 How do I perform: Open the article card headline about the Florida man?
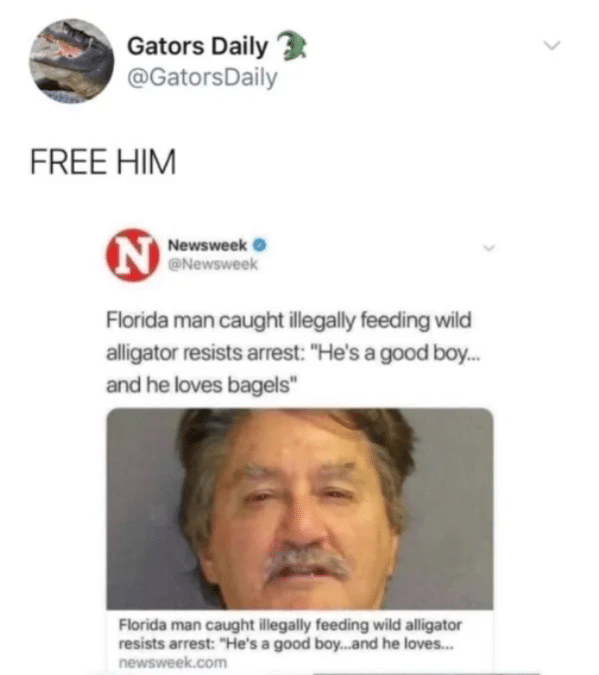[x=290, y=634]
